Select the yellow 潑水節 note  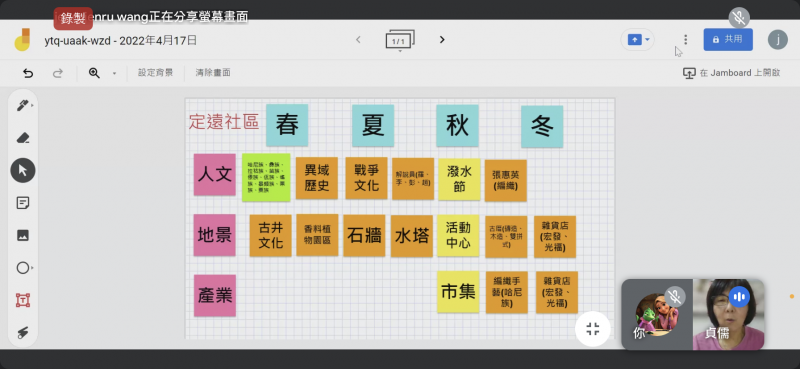pos(459,179)
